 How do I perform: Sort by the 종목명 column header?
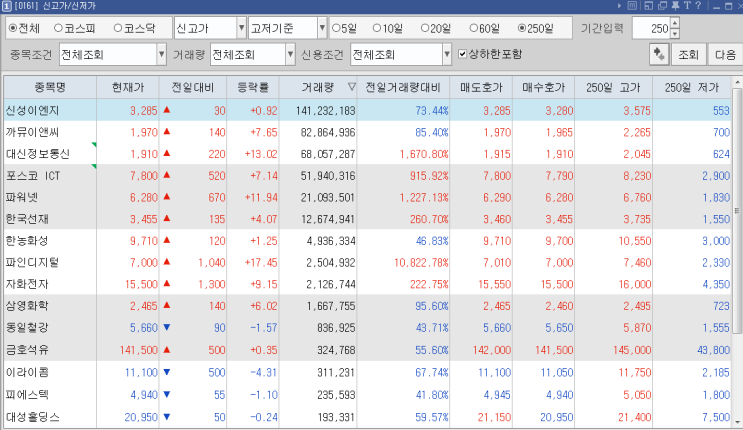pyautogui.click(x=50, y=87)
